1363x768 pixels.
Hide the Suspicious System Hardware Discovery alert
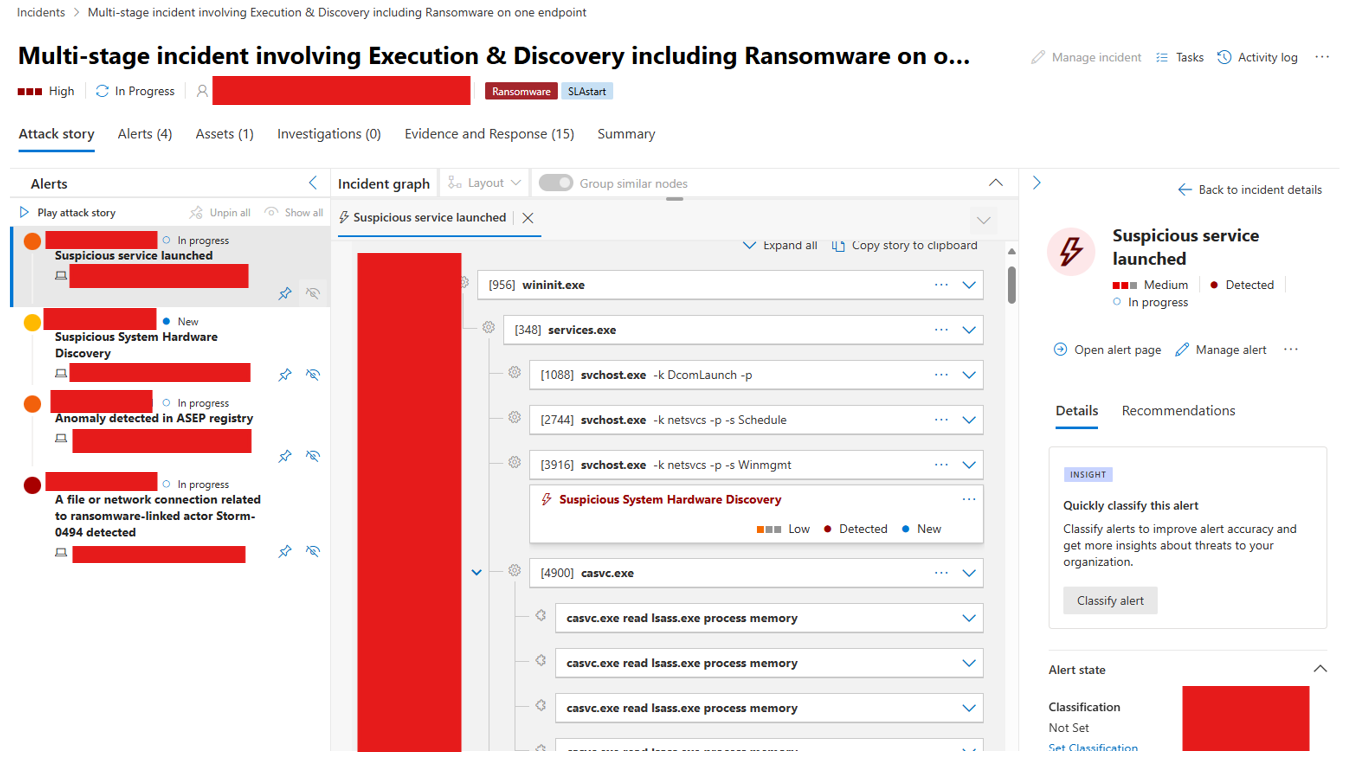(313, 375)
